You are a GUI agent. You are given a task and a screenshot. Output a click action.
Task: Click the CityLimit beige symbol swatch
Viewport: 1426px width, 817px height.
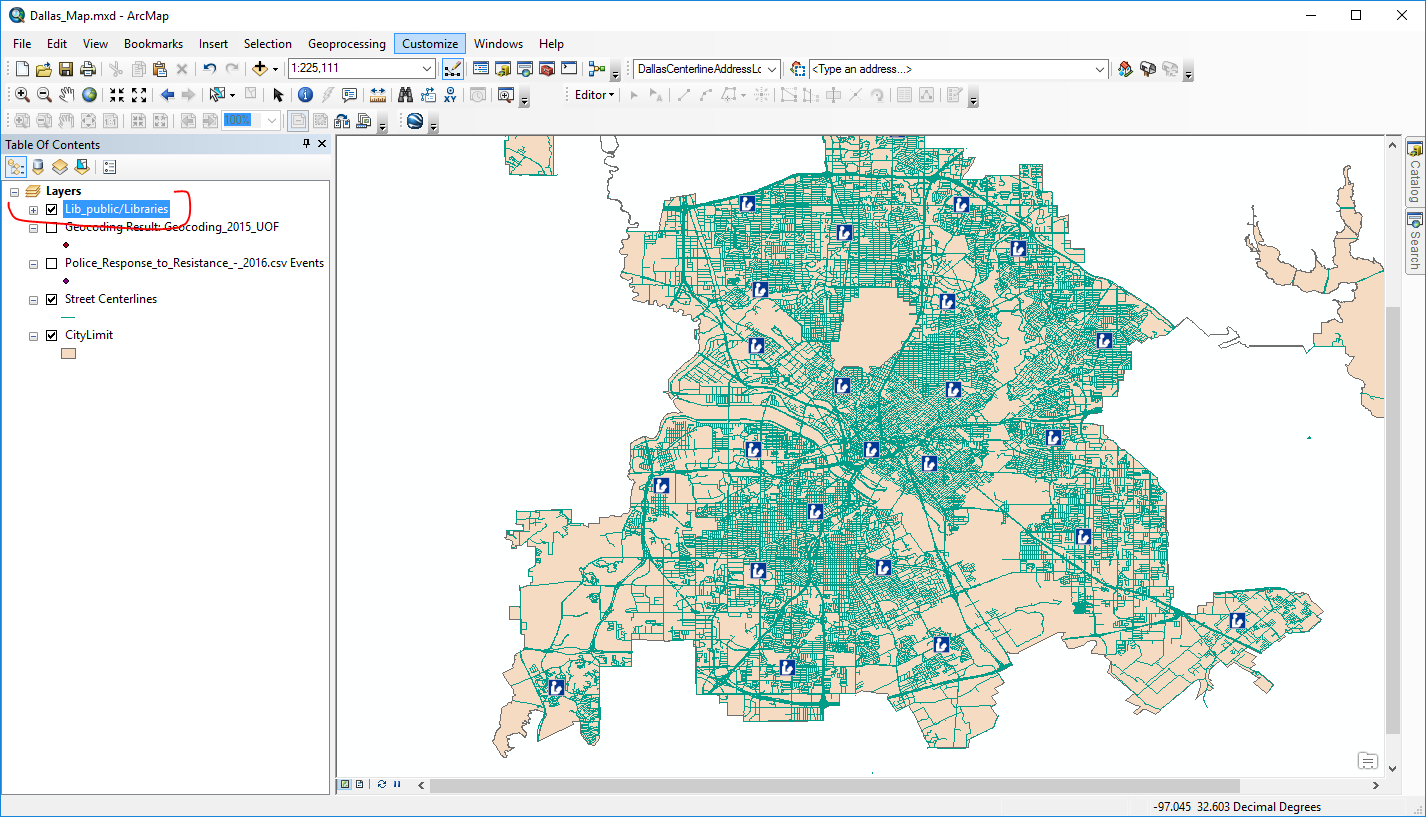(x=70, y=353)
